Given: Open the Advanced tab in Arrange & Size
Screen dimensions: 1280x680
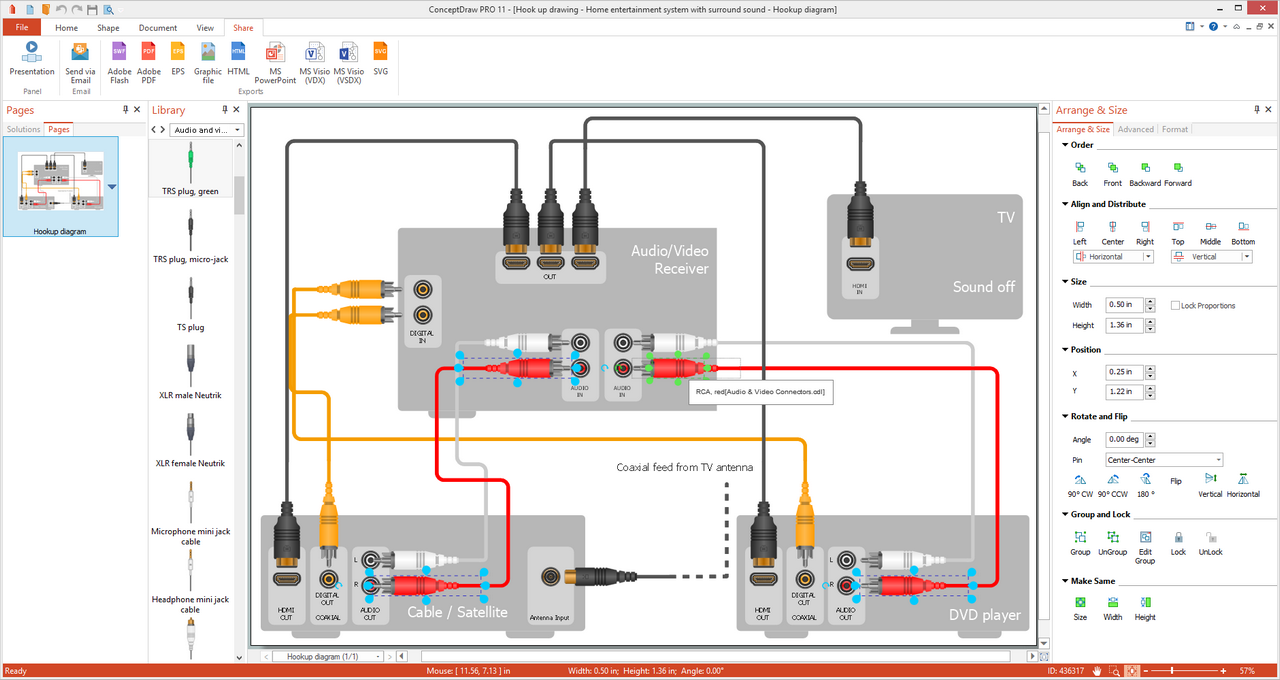Looking at the screenshot, I should [x=1135, y=129].
